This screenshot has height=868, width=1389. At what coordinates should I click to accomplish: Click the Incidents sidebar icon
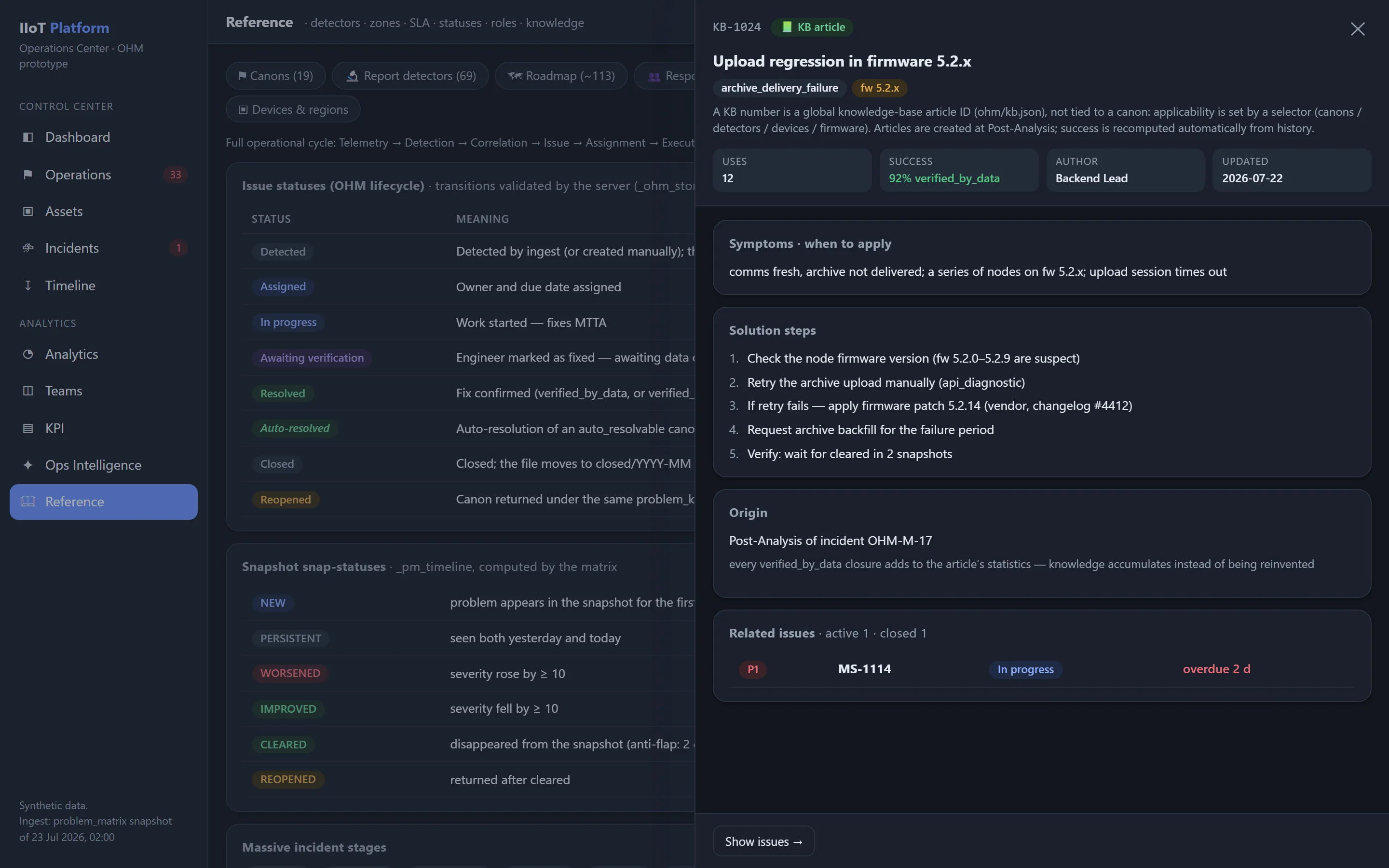27,248
